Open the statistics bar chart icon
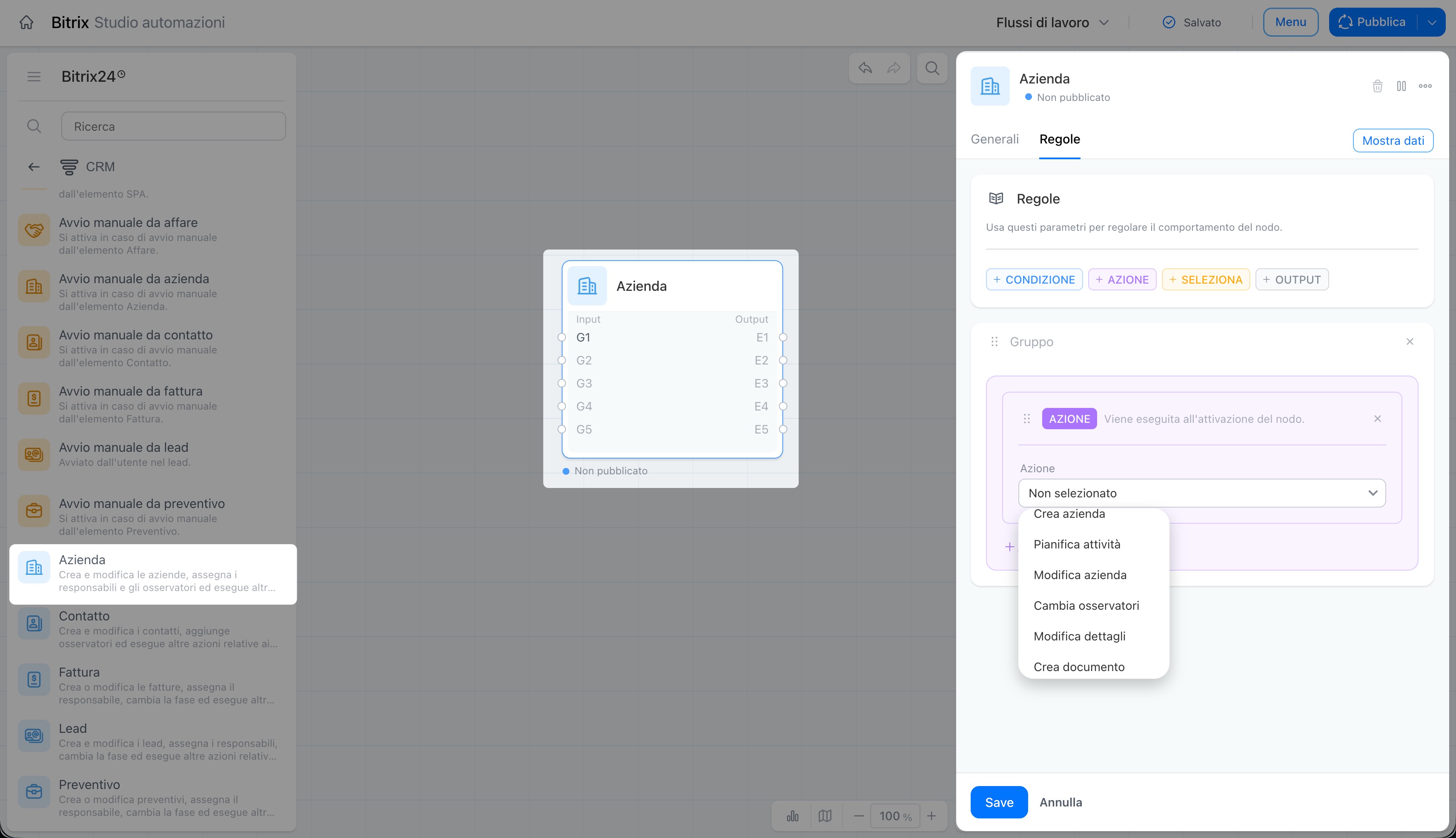 [x=793, y=815]
